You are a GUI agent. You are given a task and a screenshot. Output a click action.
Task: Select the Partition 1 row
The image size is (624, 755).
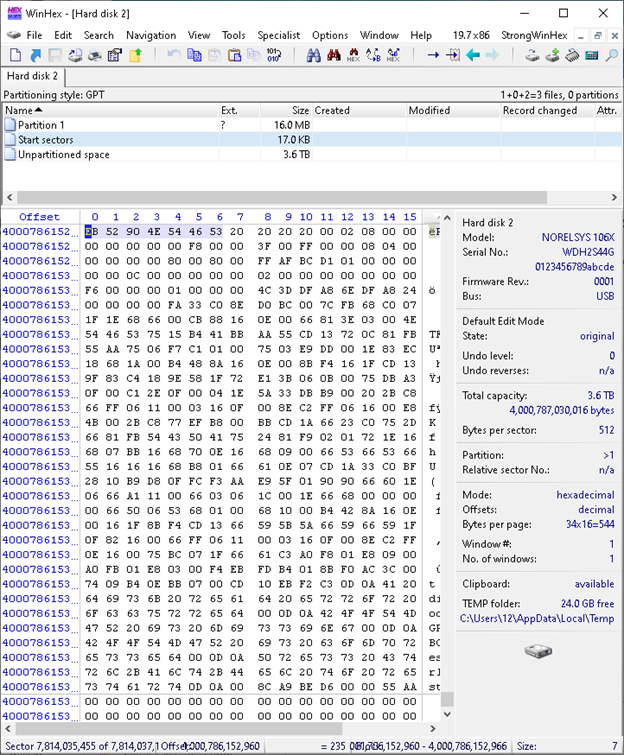312,125
